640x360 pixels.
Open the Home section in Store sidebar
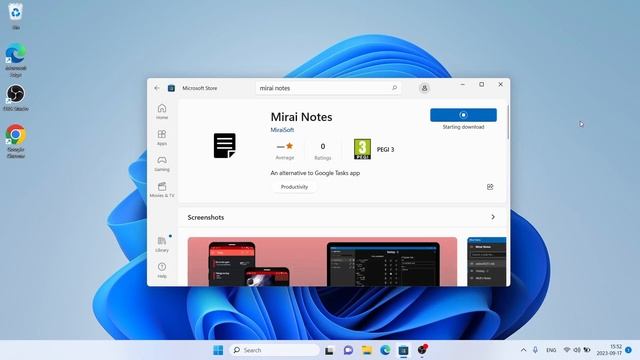tap(162, 111)
